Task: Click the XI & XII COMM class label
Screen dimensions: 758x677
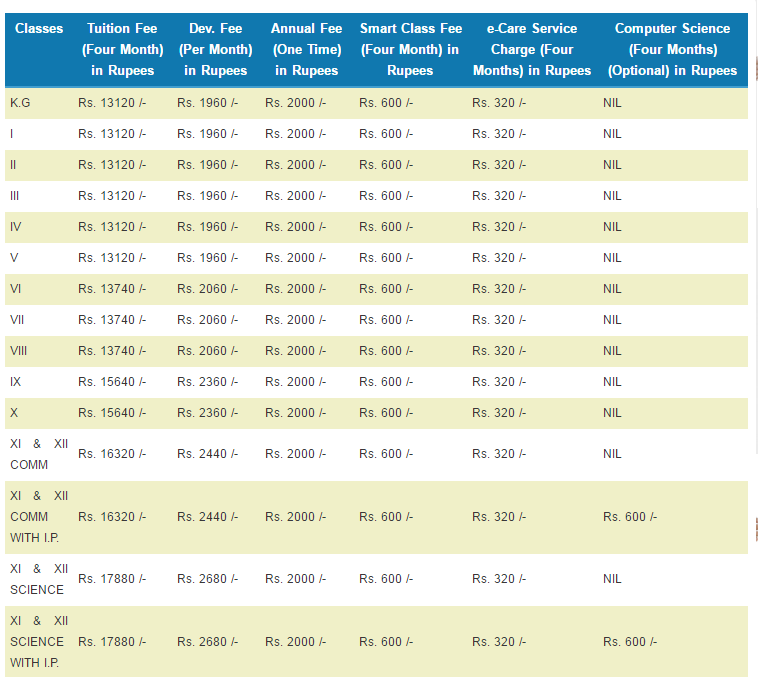Action: point(39,453)
